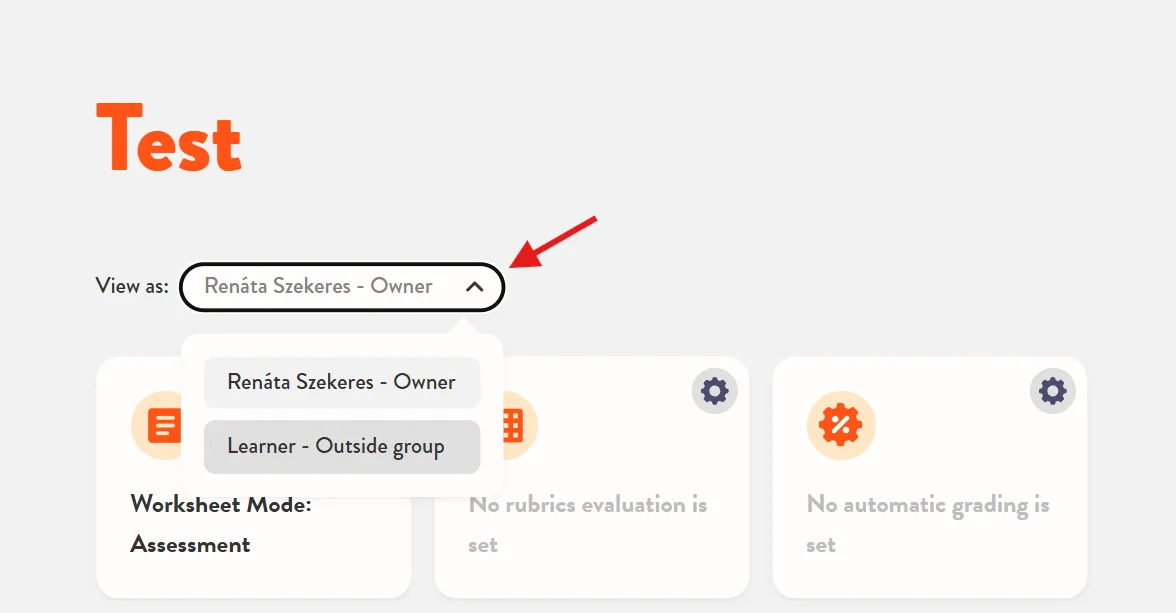The width and height of the screenshot is (1176, 613).
Task: Click selected Renáta Szekeres - Owner value text
Action: 318,286
